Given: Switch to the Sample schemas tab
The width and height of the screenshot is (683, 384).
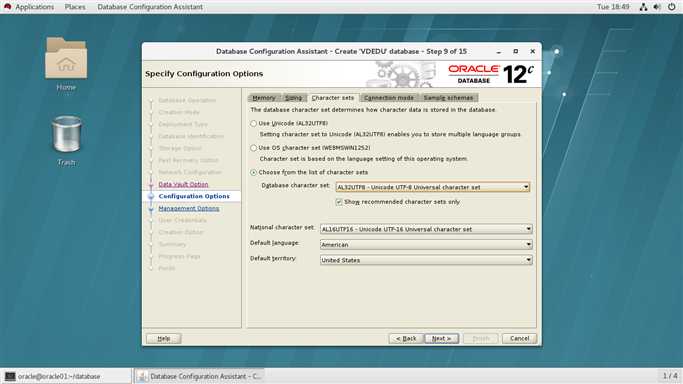Looking at the screenshot, I should coord(448,98).
